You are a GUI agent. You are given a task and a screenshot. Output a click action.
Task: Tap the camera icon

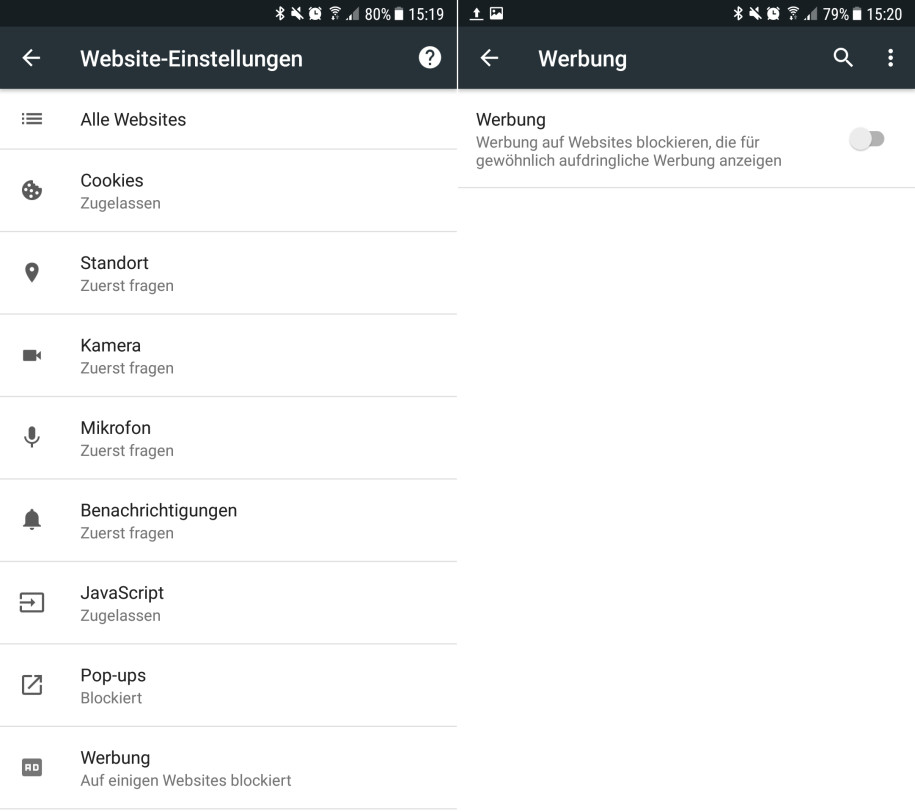point(32,355)
